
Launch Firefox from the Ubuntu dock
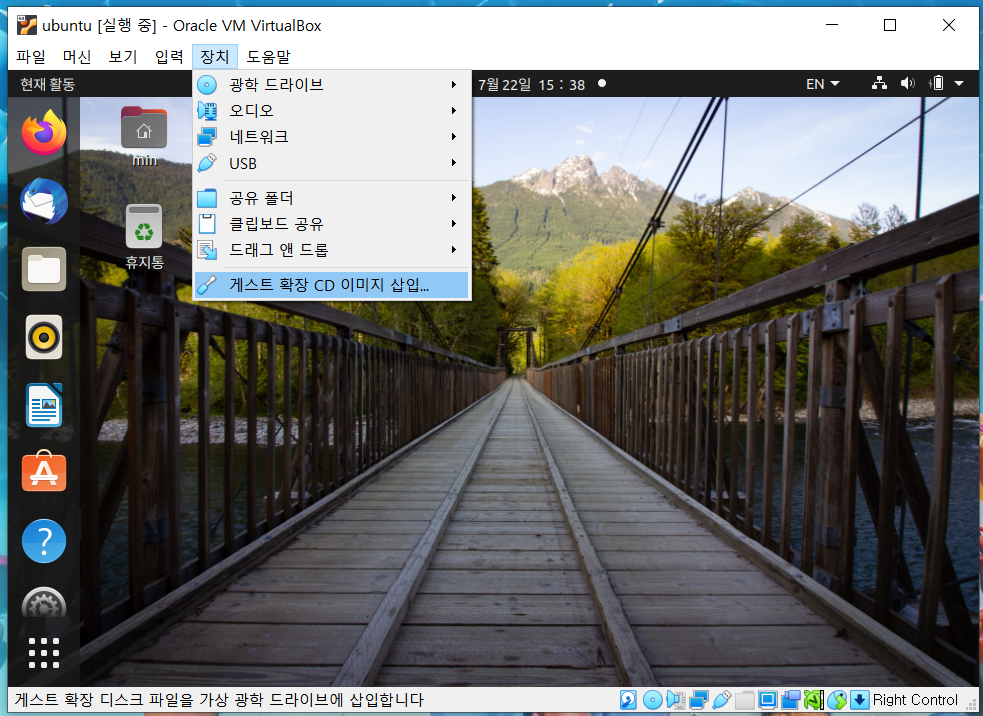(x=44, y=133)
